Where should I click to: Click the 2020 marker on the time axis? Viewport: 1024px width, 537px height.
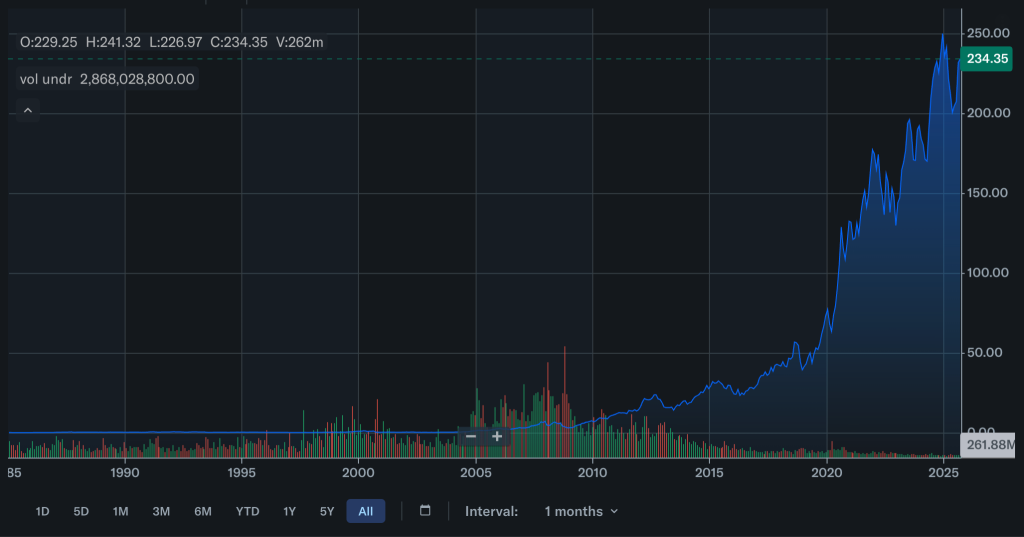pos(827,472)
